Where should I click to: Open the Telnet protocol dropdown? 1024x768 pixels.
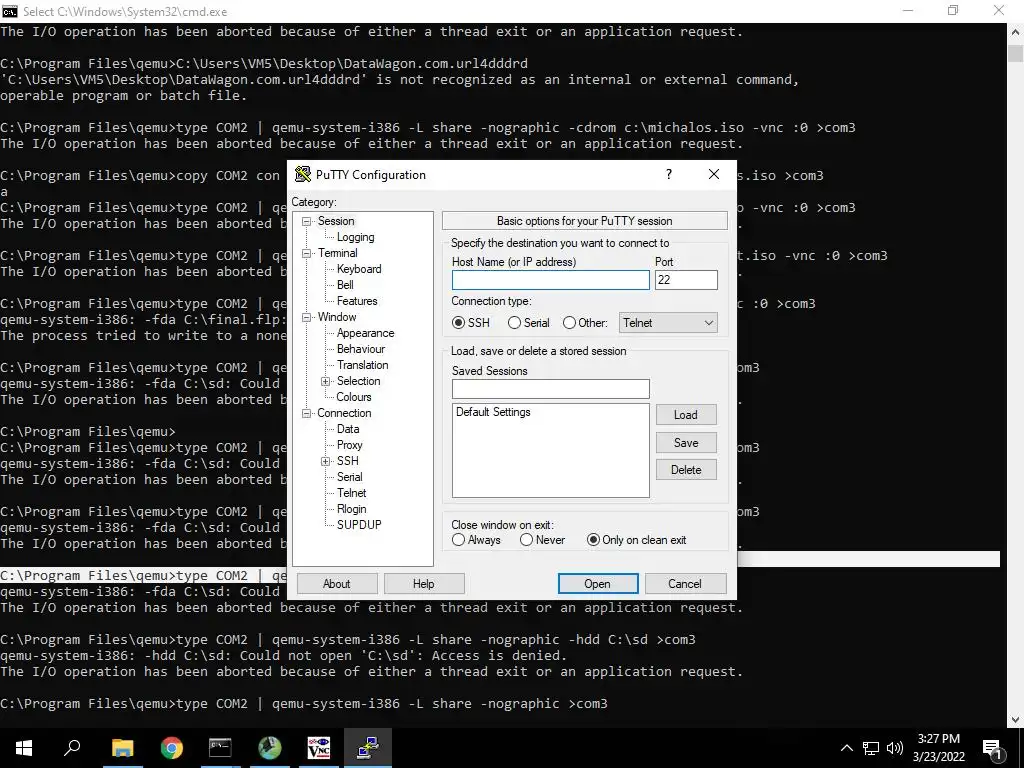(668, 323)
